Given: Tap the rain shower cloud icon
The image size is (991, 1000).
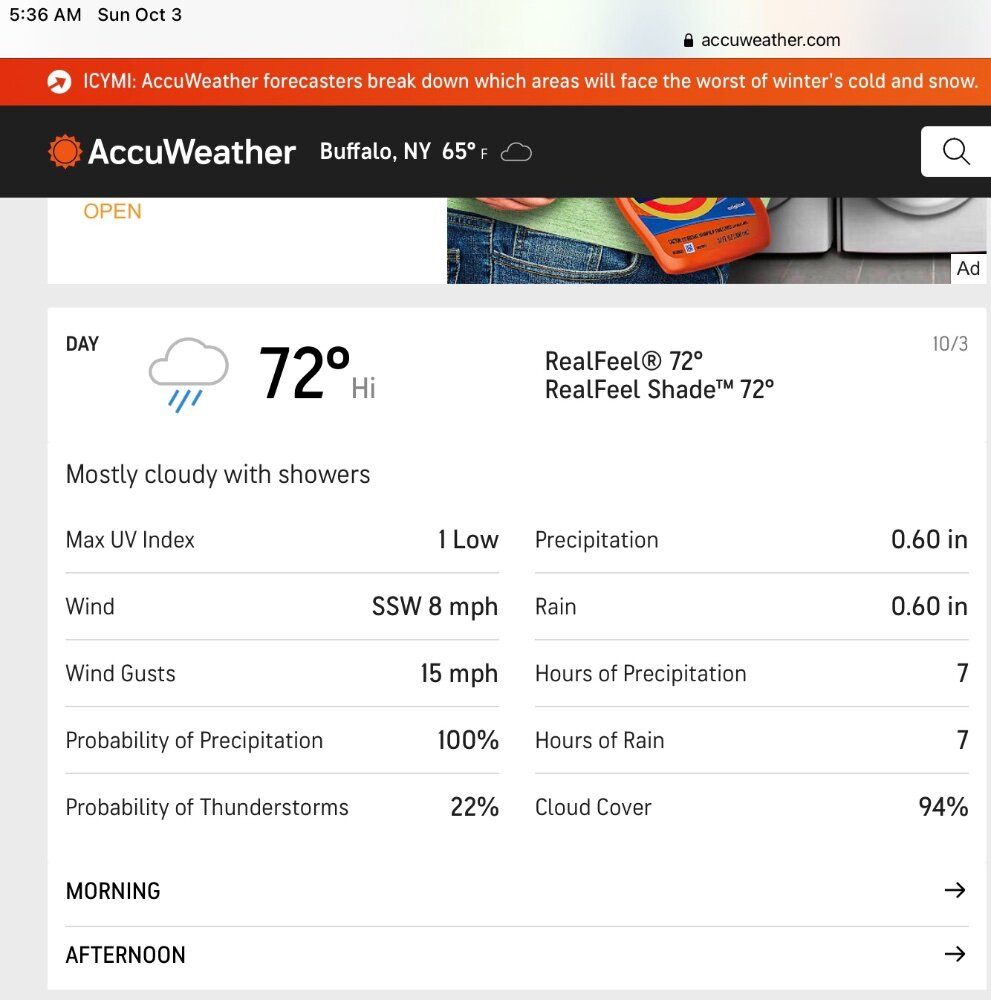Looking at the screenshot, I should click(188, 374).
